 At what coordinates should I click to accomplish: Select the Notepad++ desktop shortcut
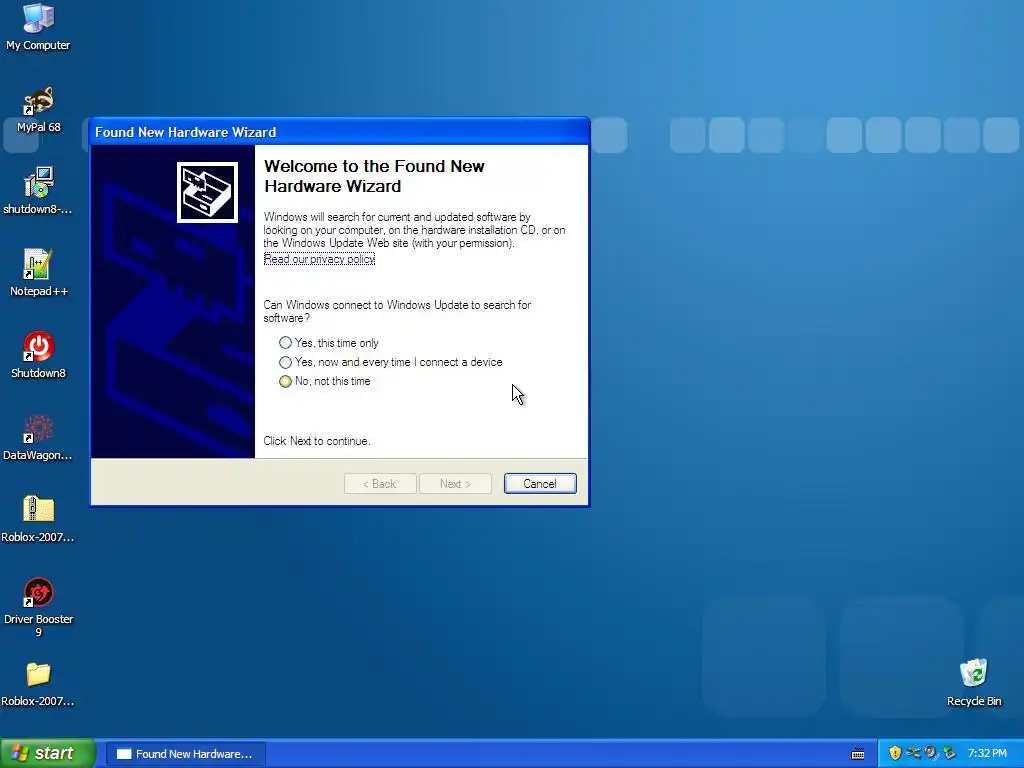pos(38,273)
